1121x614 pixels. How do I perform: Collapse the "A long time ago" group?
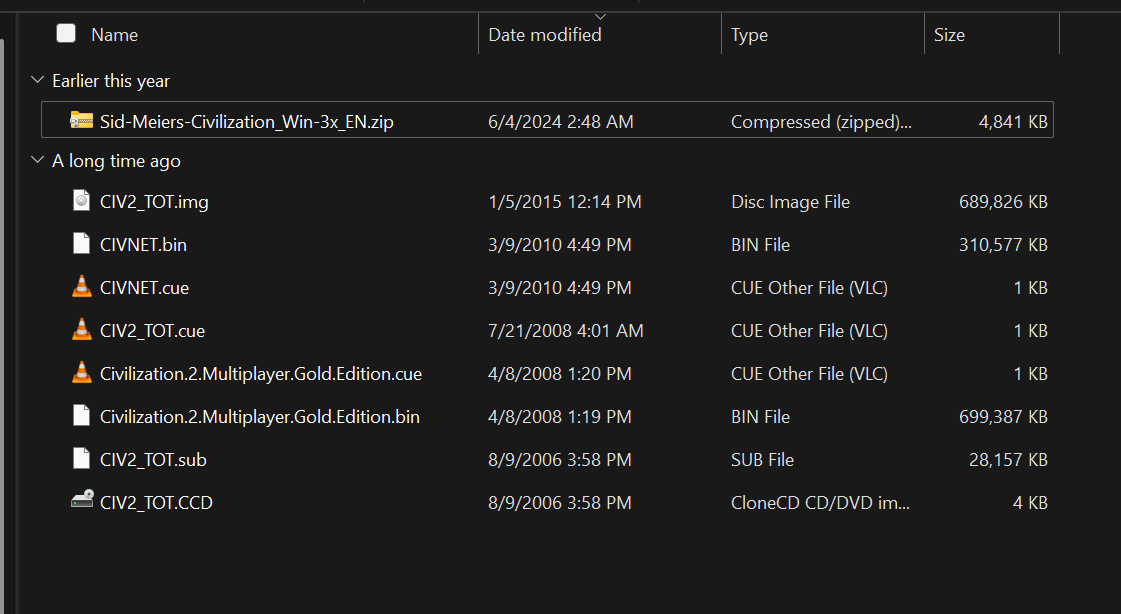38,160
